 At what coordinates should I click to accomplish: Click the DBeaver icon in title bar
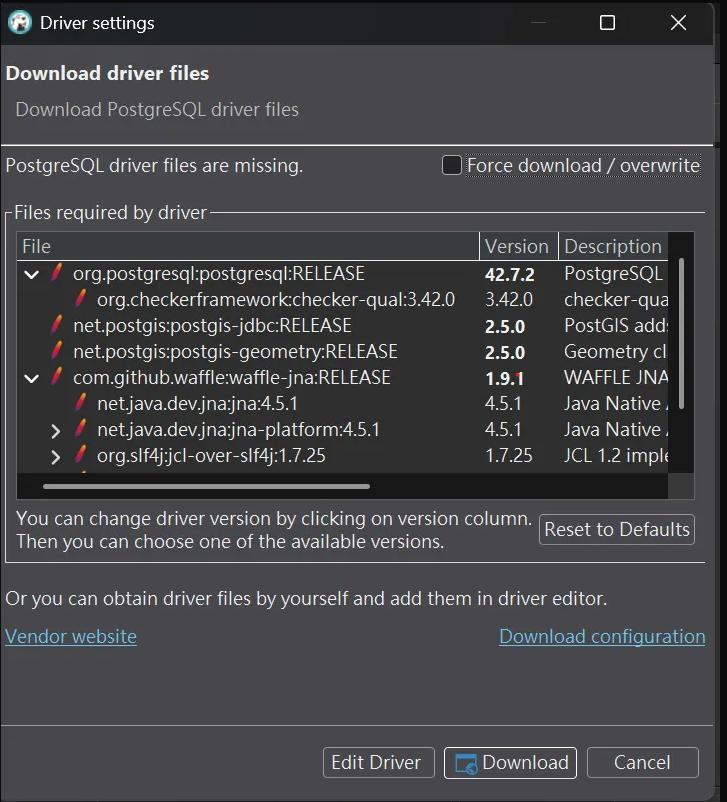click(x=20, y=23)
